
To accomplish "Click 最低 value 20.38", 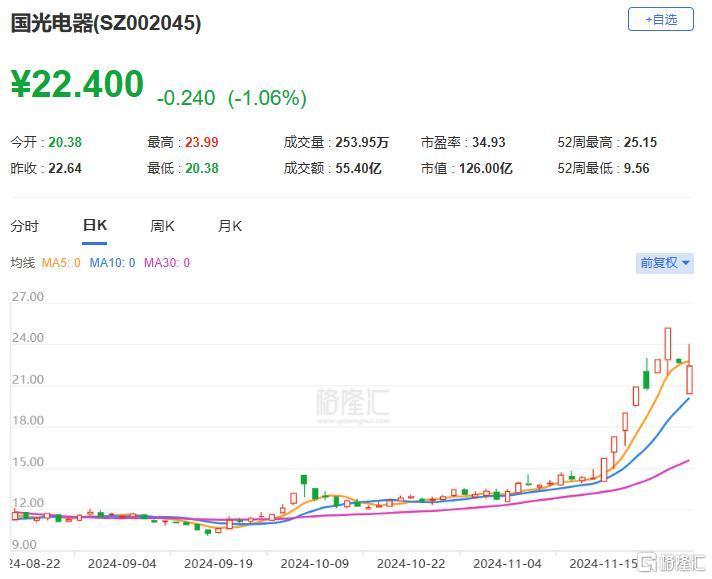I will click(x=202, y=168).
